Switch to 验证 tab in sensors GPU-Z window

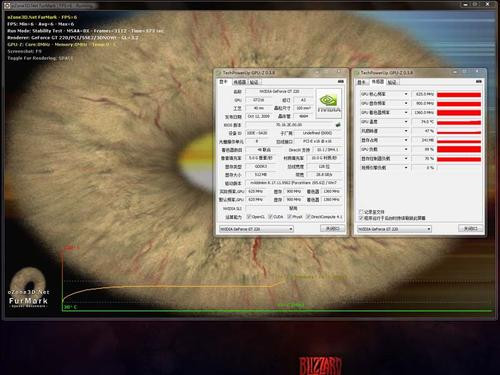pyautogui.click(x=393, y=82)
